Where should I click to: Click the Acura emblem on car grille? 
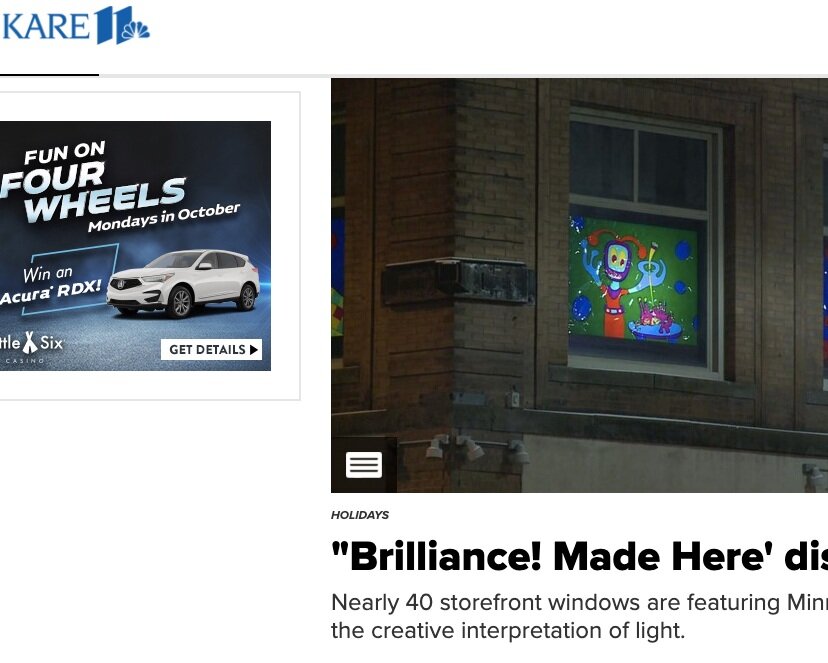[121, 284]
